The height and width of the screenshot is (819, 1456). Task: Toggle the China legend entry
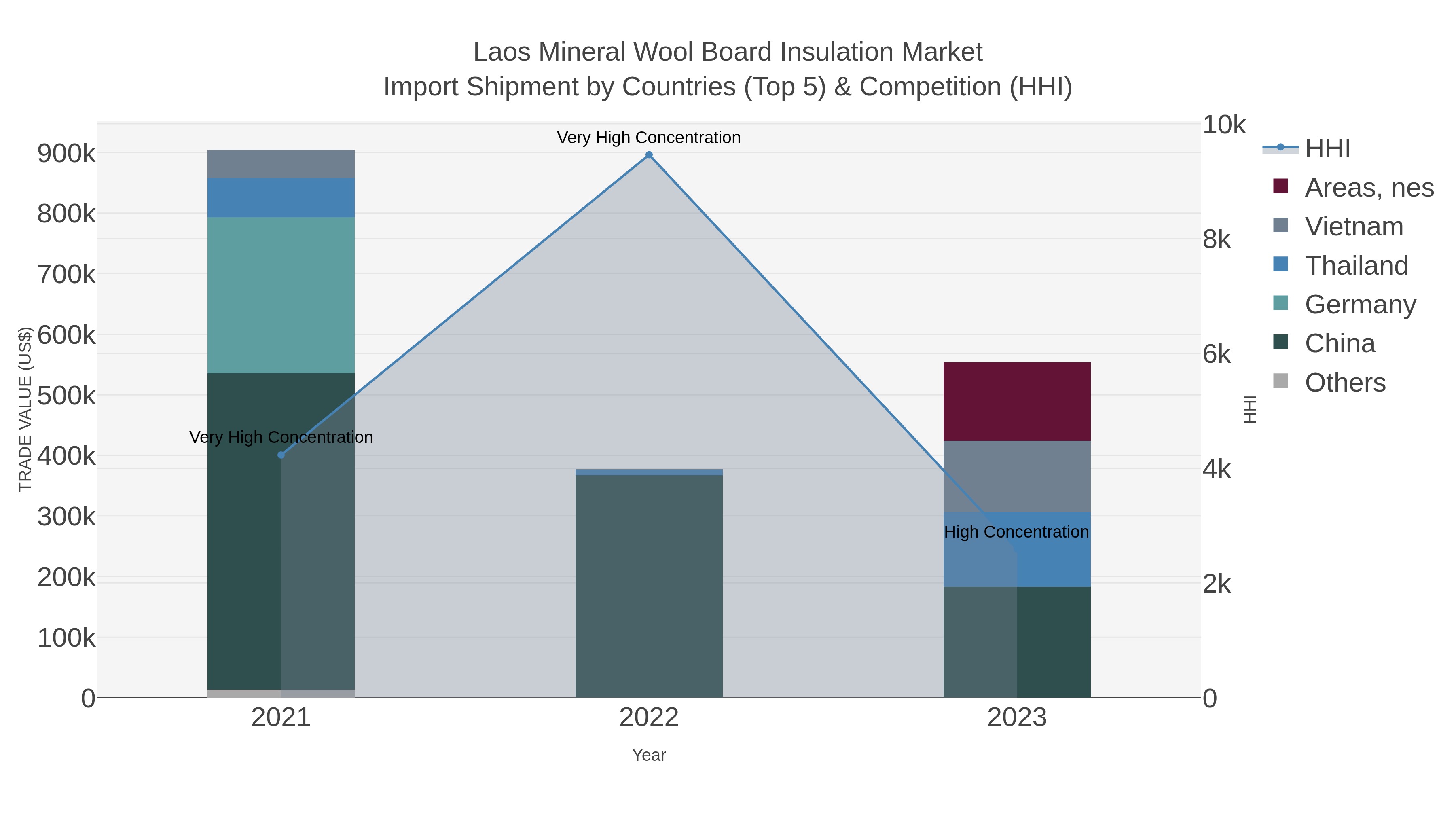coord(1324,343)
